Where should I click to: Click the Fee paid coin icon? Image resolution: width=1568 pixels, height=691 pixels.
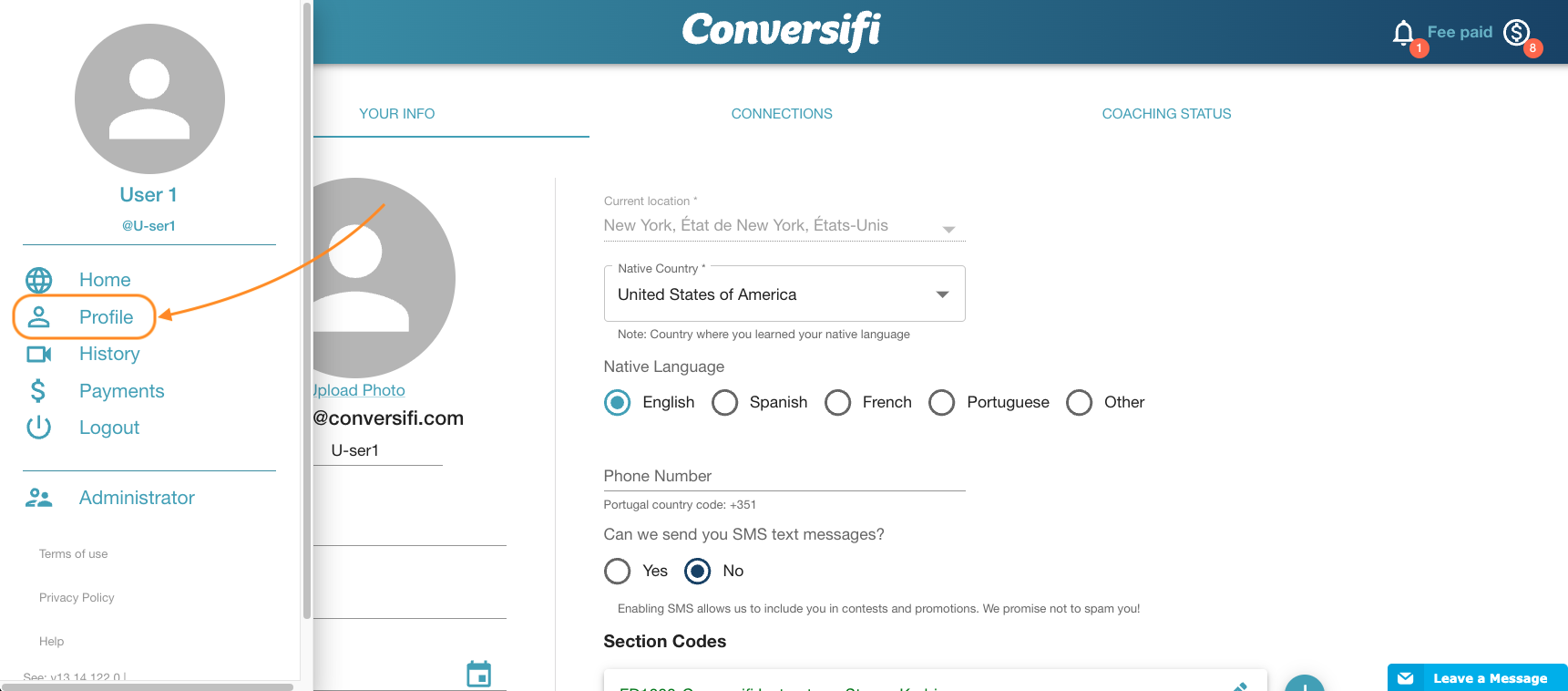pos(1515,32)
